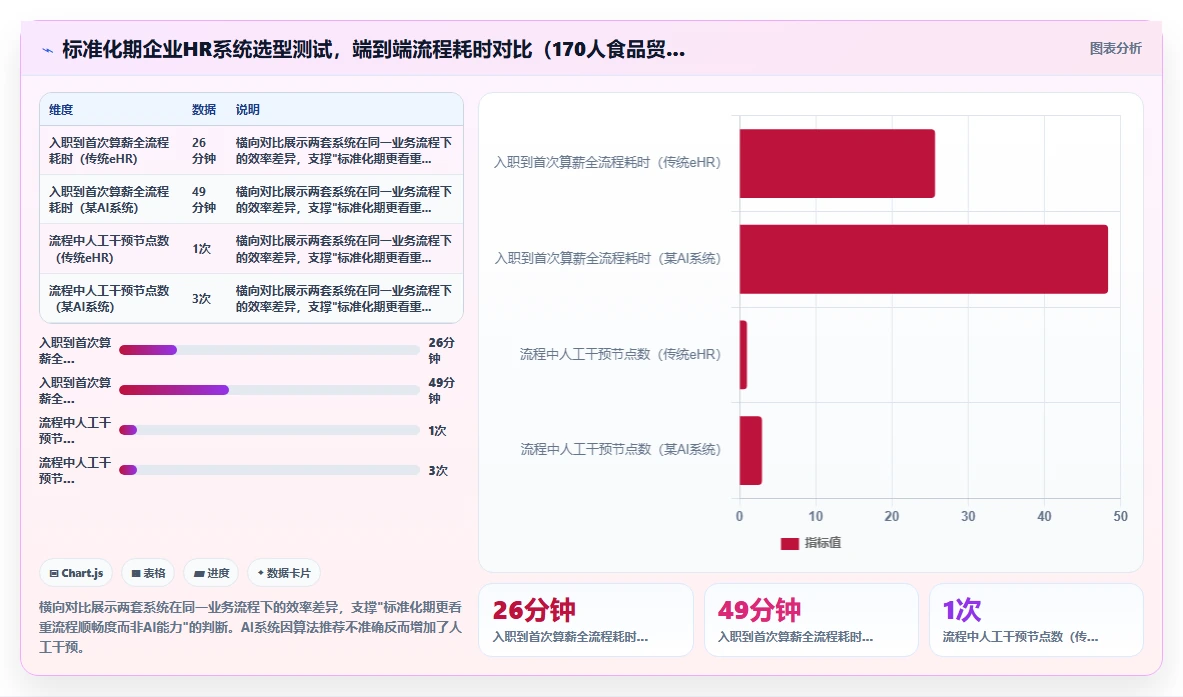Select the 进度 tag chip

pos(211,573)
